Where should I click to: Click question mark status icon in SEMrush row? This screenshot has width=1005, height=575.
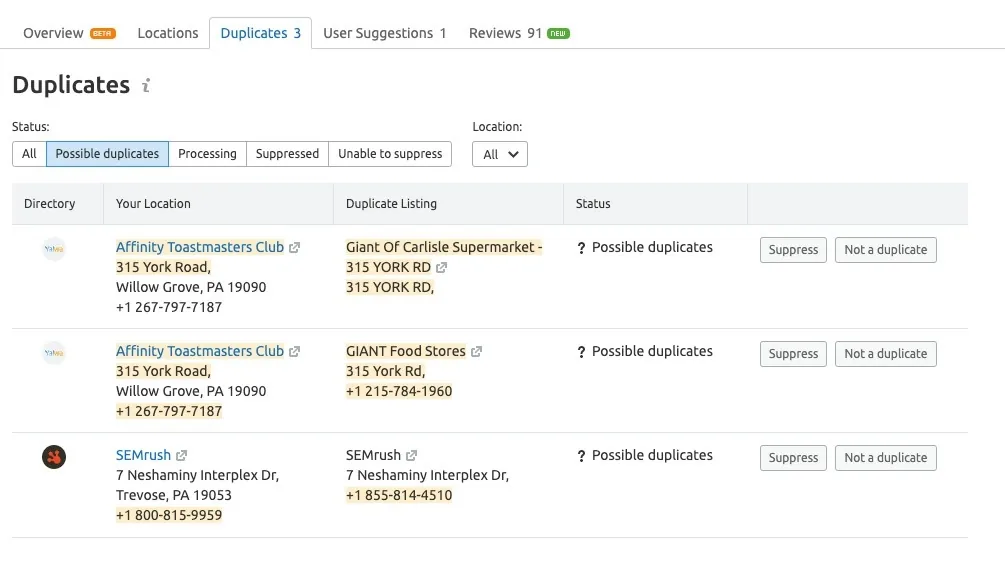point(581,456)
